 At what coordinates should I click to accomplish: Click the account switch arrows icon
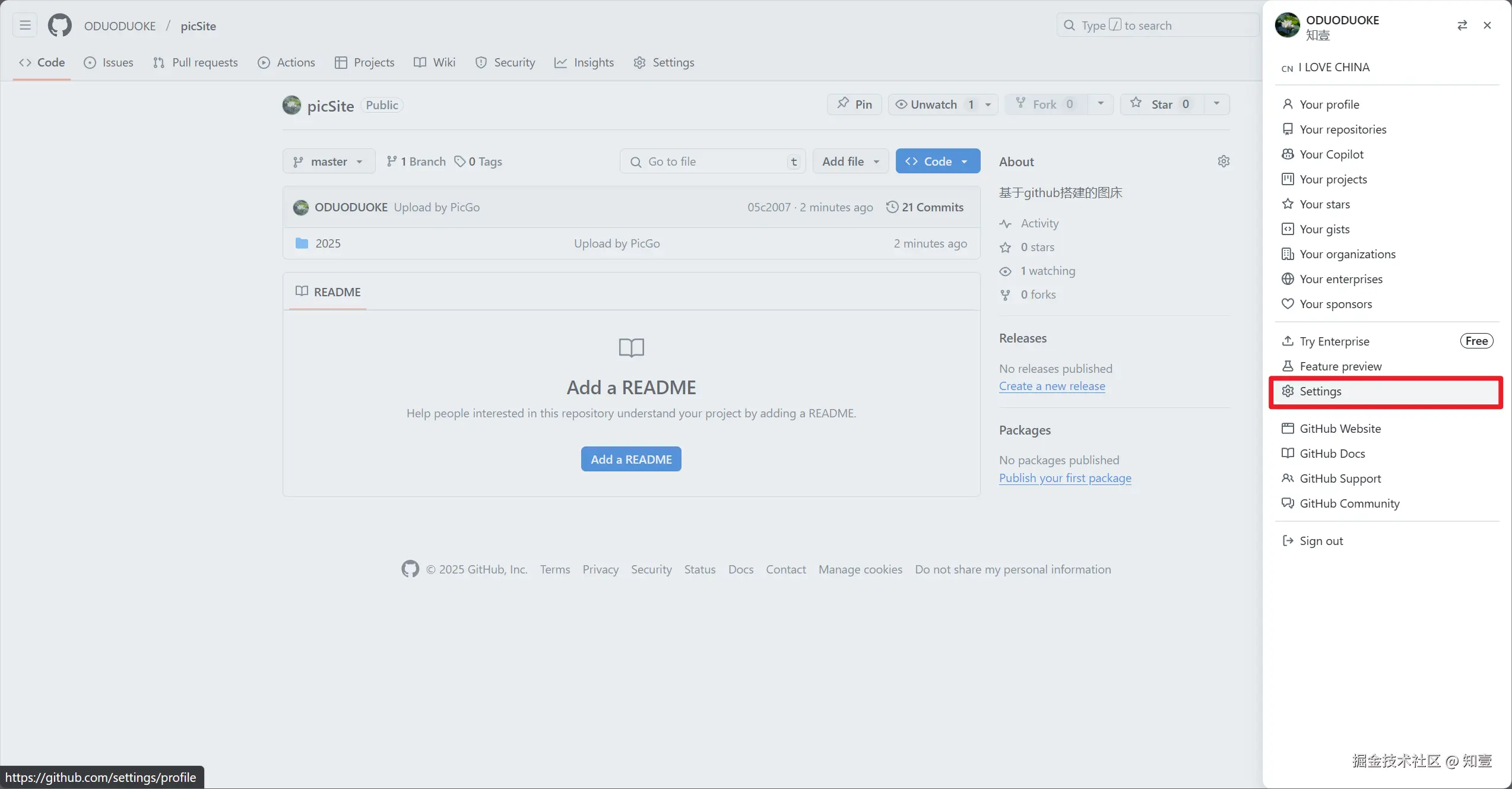pos(1462,26)
